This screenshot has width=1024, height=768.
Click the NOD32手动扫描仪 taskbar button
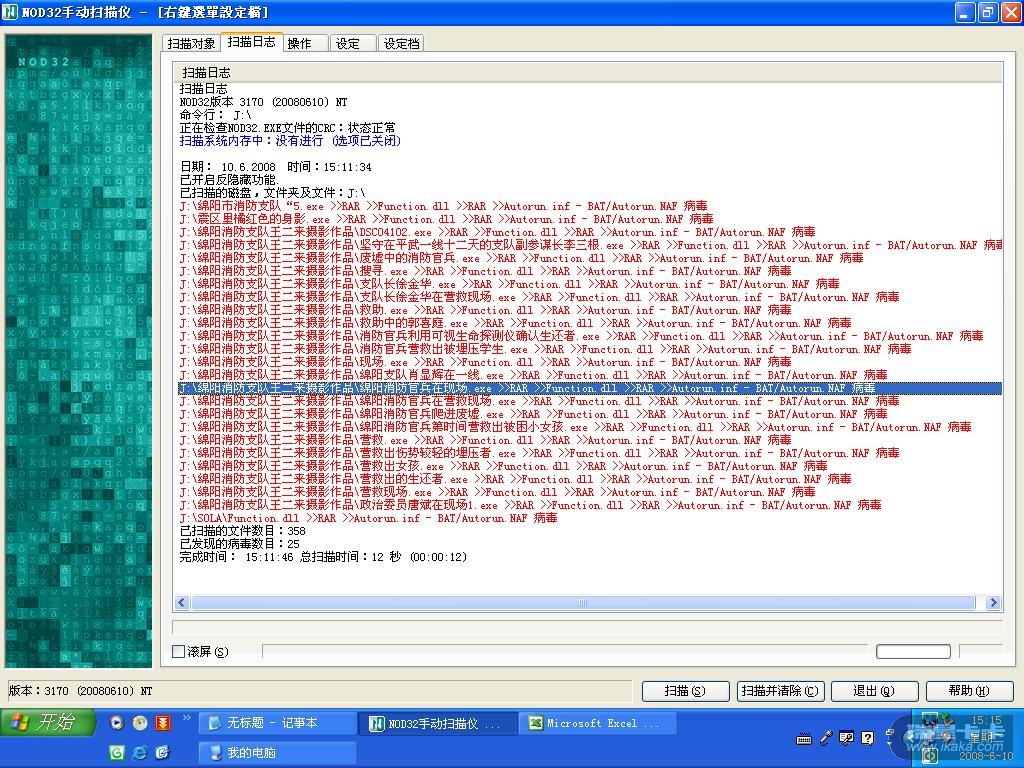[x=437, y=723]
